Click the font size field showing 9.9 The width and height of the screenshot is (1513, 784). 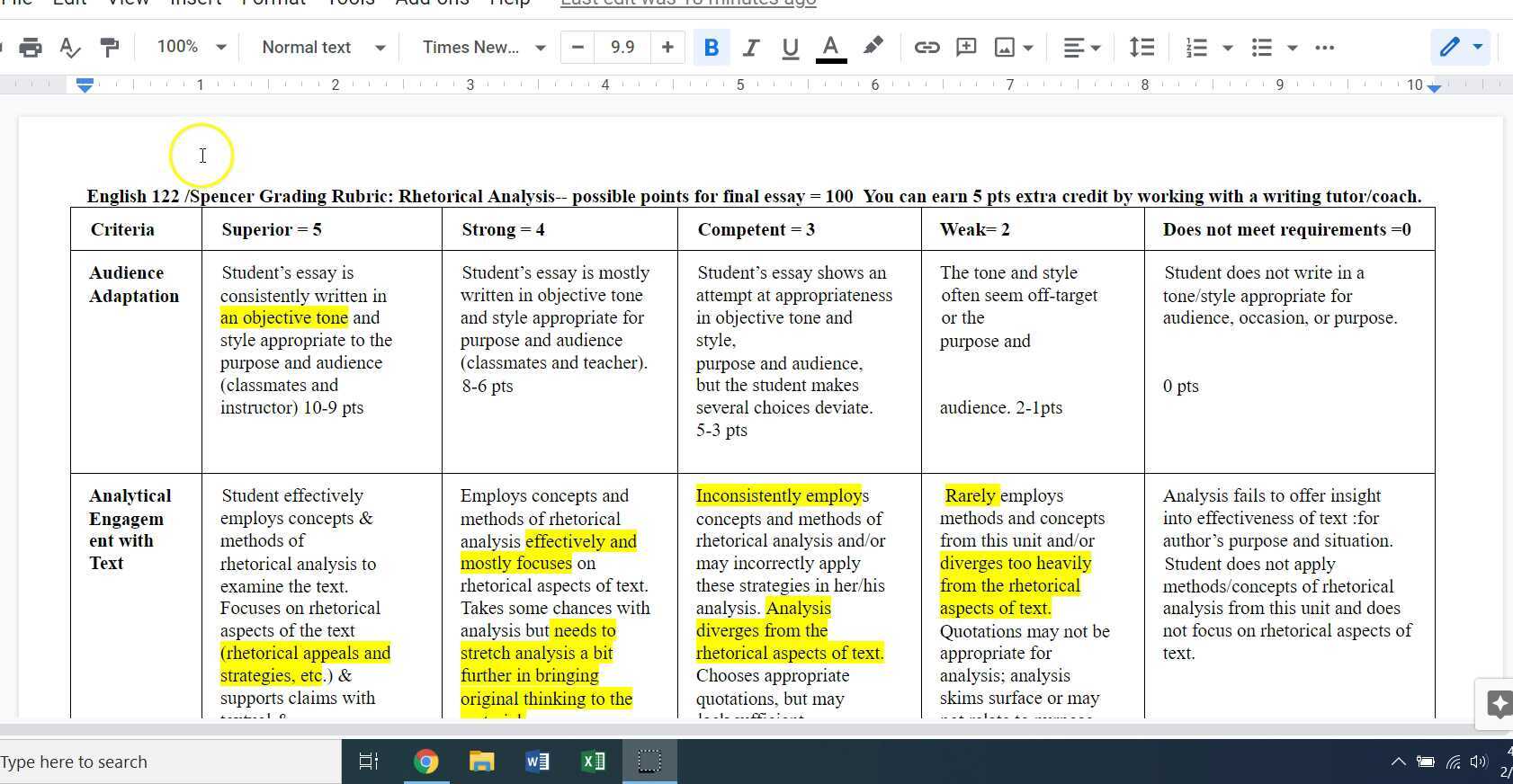pos(622,47)
